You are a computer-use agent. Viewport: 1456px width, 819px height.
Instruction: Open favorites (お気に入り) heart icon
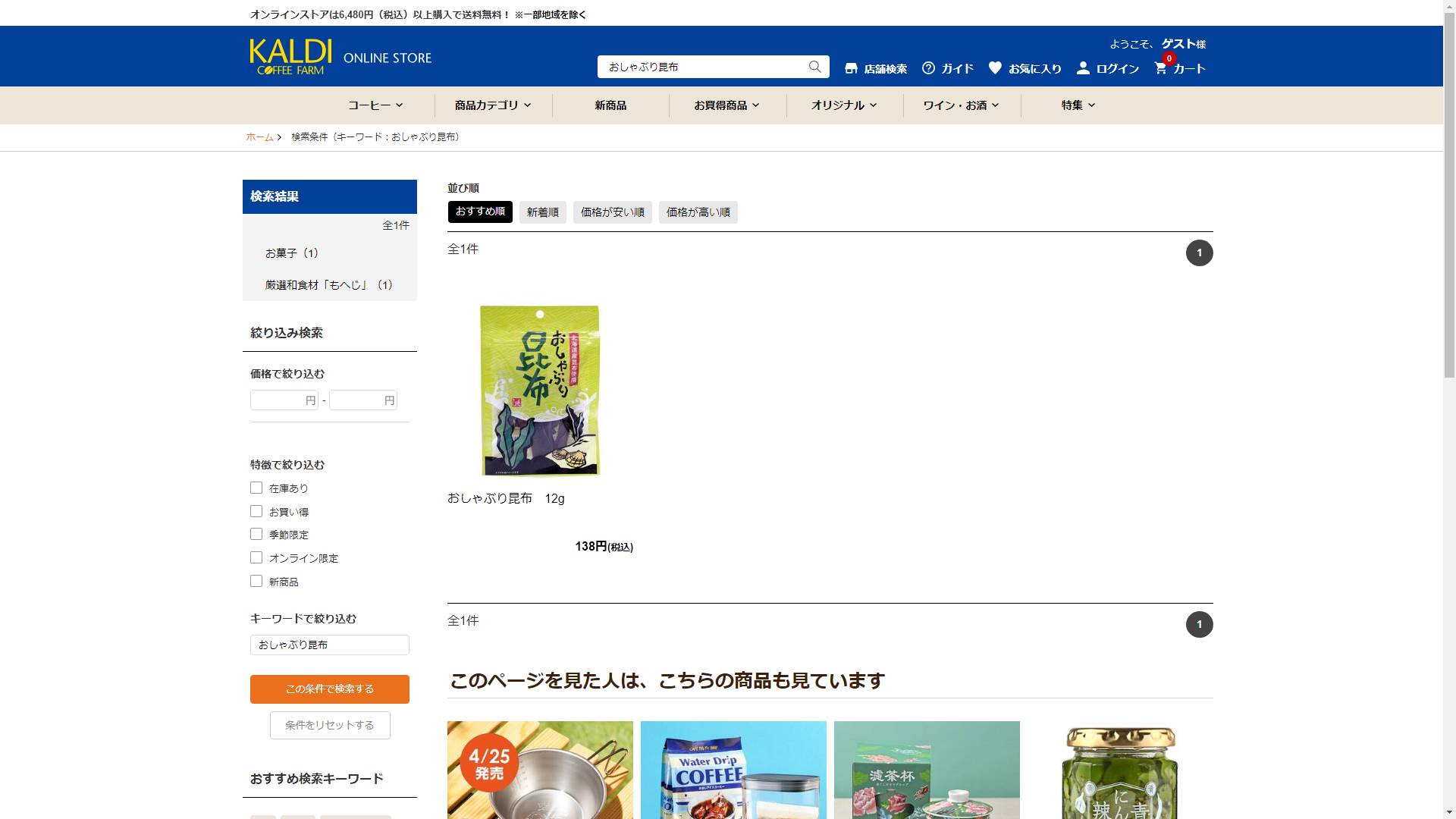pos(995,68)
